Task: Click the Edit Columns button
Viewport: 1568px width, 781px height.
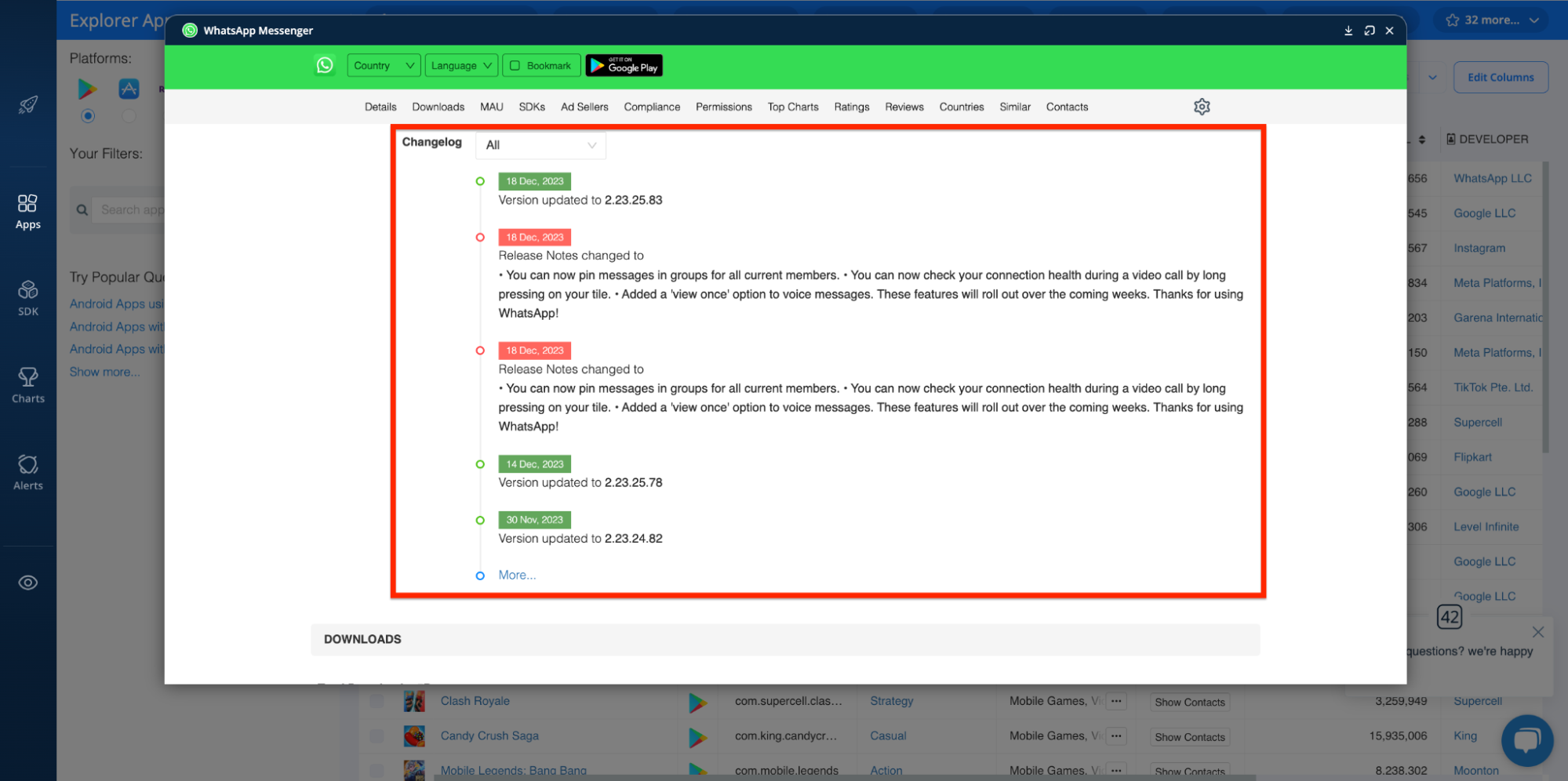Action: point(1501,77)
